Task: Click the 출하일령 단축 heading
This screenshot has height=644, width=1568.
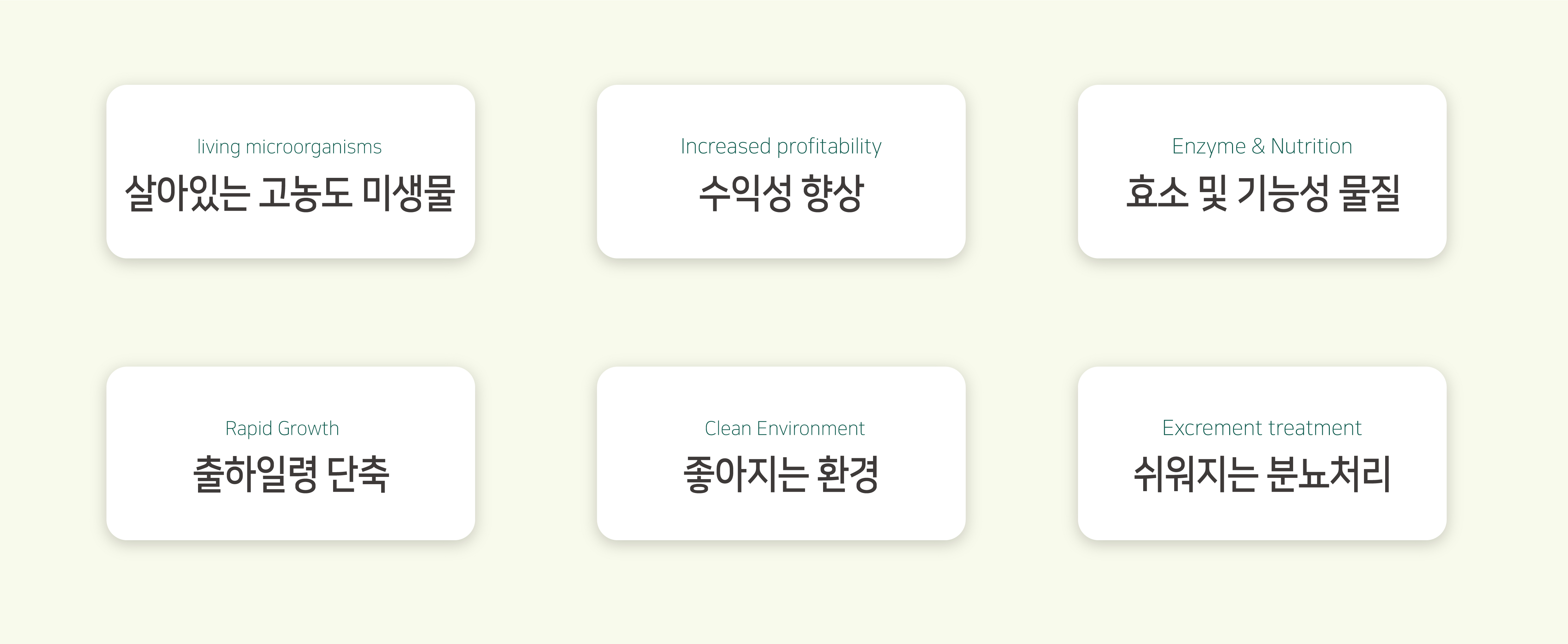Action: click(291, 474)
